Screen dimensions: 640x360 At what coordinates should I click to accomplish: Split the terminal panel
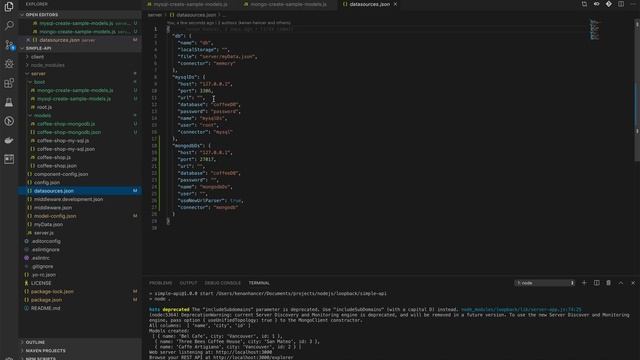(596, 283)
